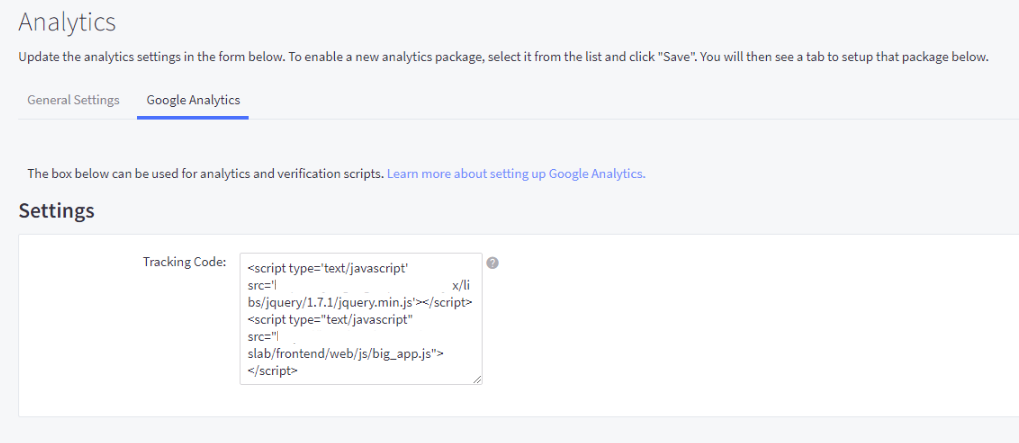The image size is (1019, 443).
Task: Open the General Settings tab
Action: point(73,100)
